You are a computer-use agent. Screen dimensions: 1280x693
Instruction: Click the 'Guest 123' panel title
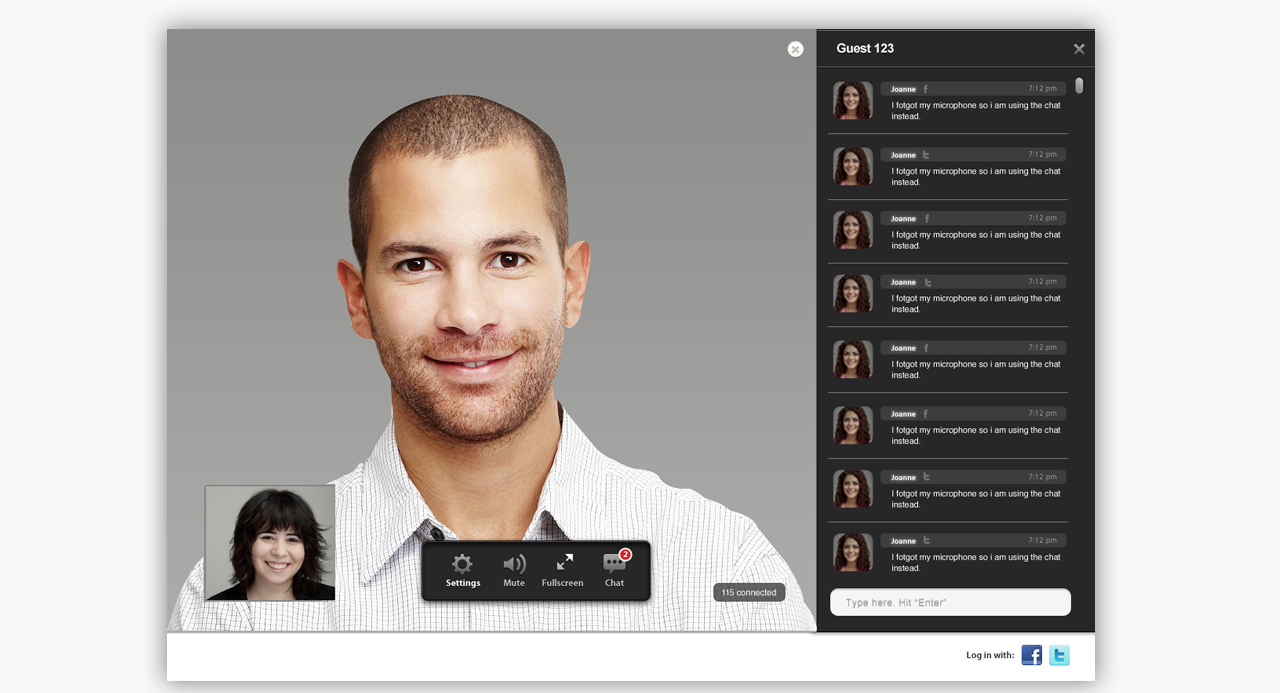pyautogui.click(x=865, y=49)
